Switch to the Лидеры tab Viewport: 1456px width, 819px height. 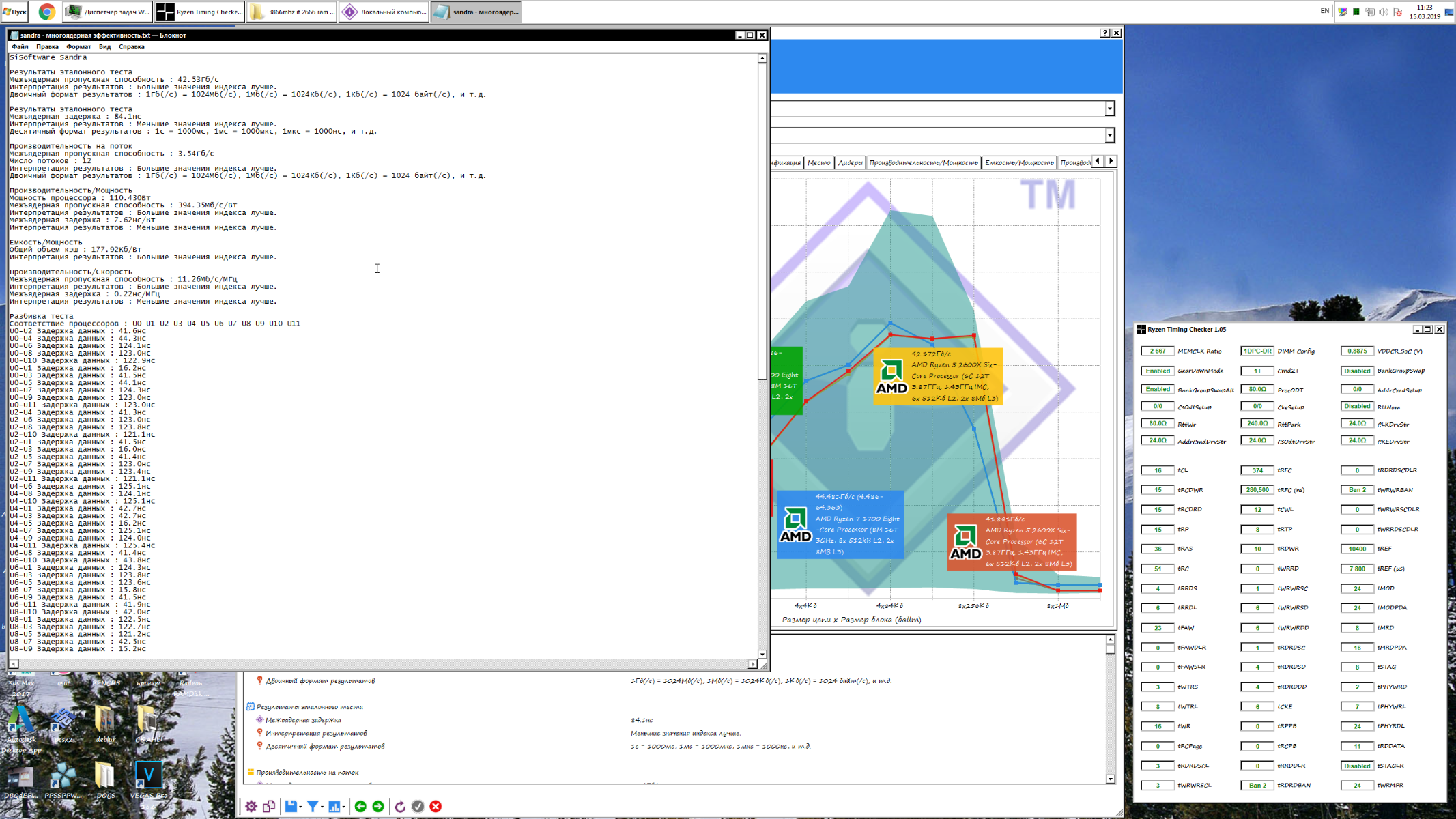[850, 162]
